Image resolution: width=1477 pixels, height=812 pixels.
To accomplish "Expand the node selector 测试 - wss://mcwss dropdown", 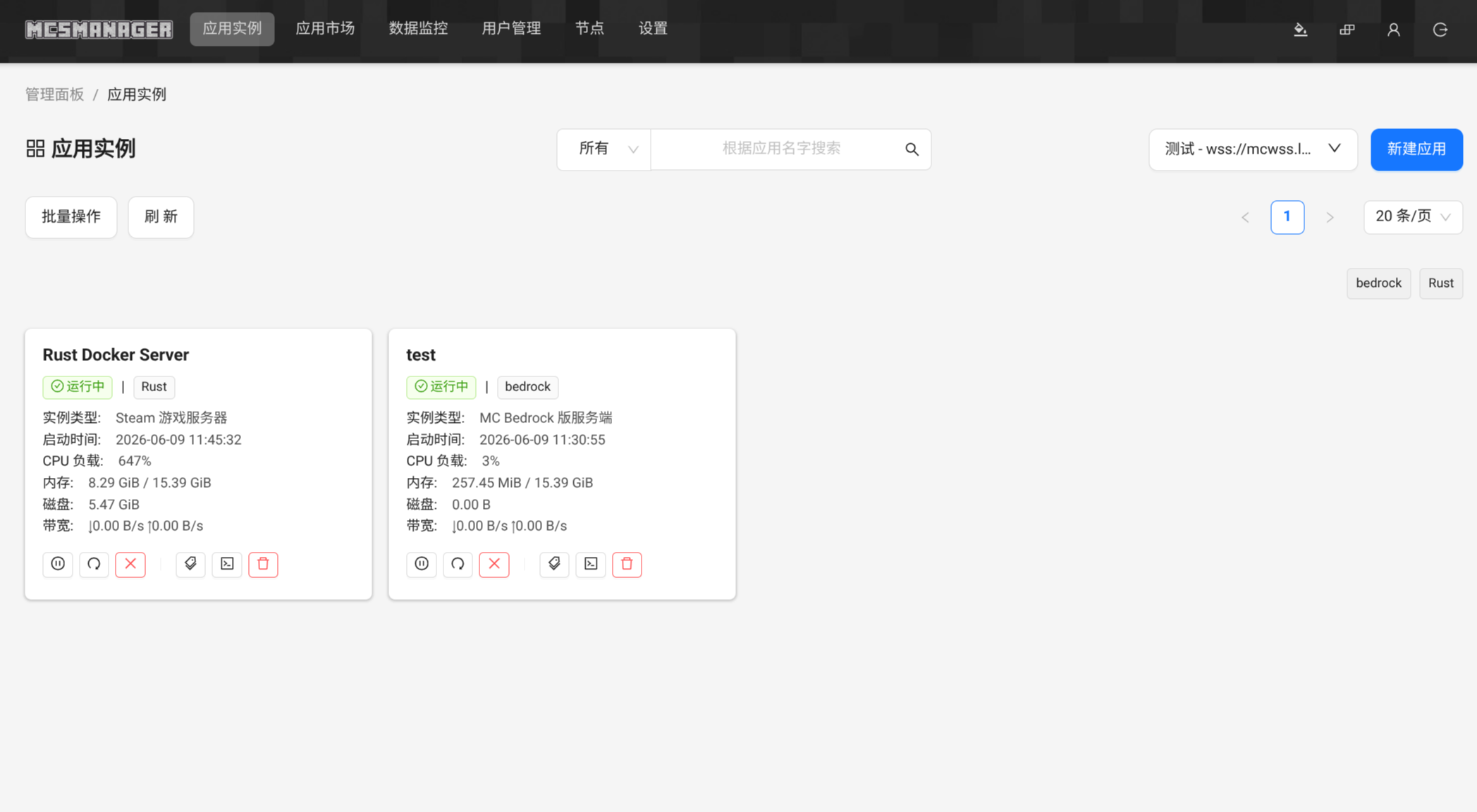I will tap(1253, 149).
